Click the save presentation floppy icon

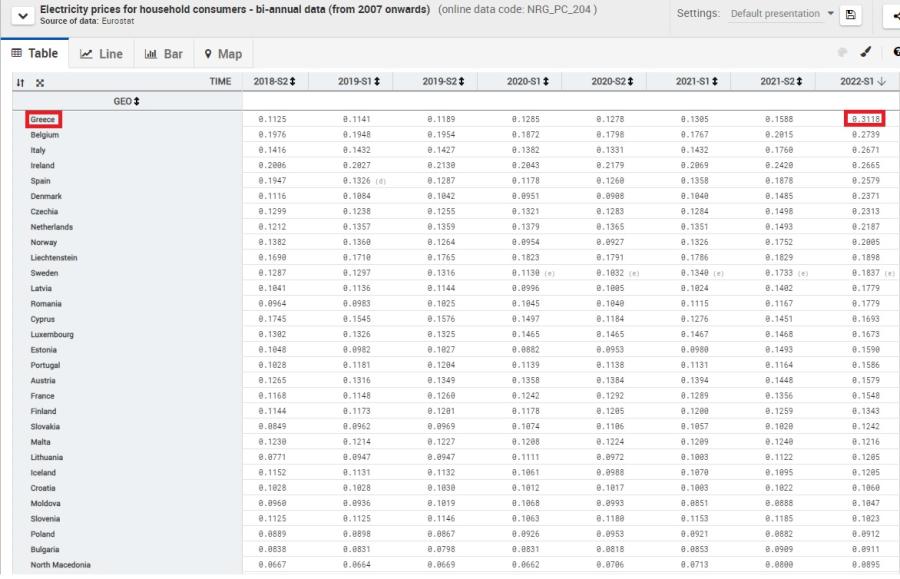851,15
